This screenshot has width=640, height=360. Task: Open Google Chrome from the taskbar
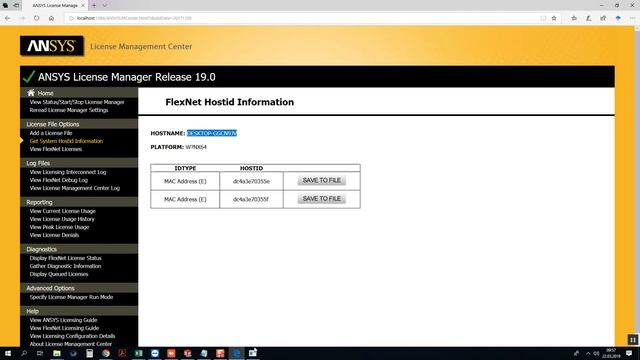[x=106, y=353]
